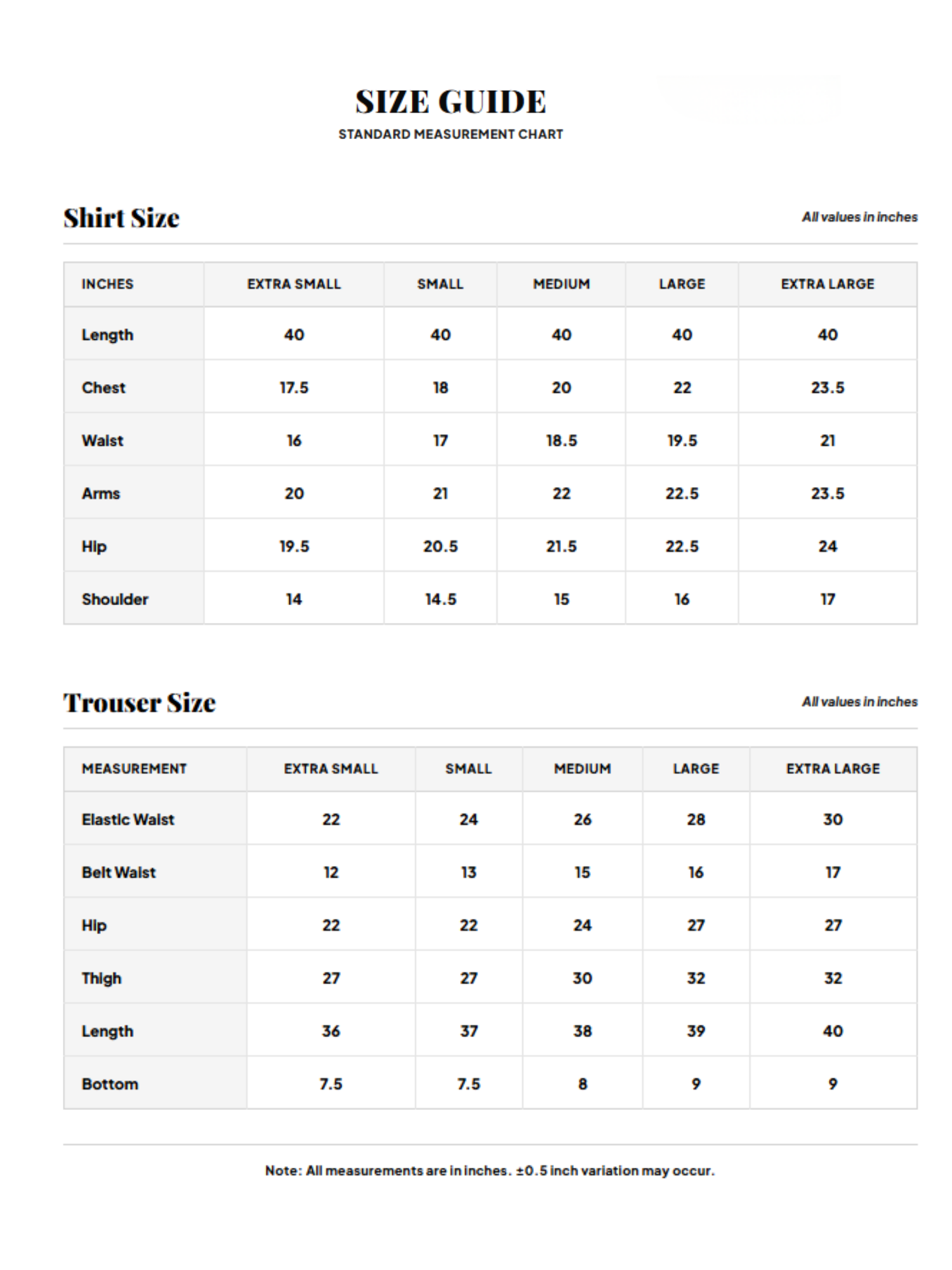Click the shirt EXTRA SMALL column header
This screenshot has height=1270, width=952.
[294, 284]
